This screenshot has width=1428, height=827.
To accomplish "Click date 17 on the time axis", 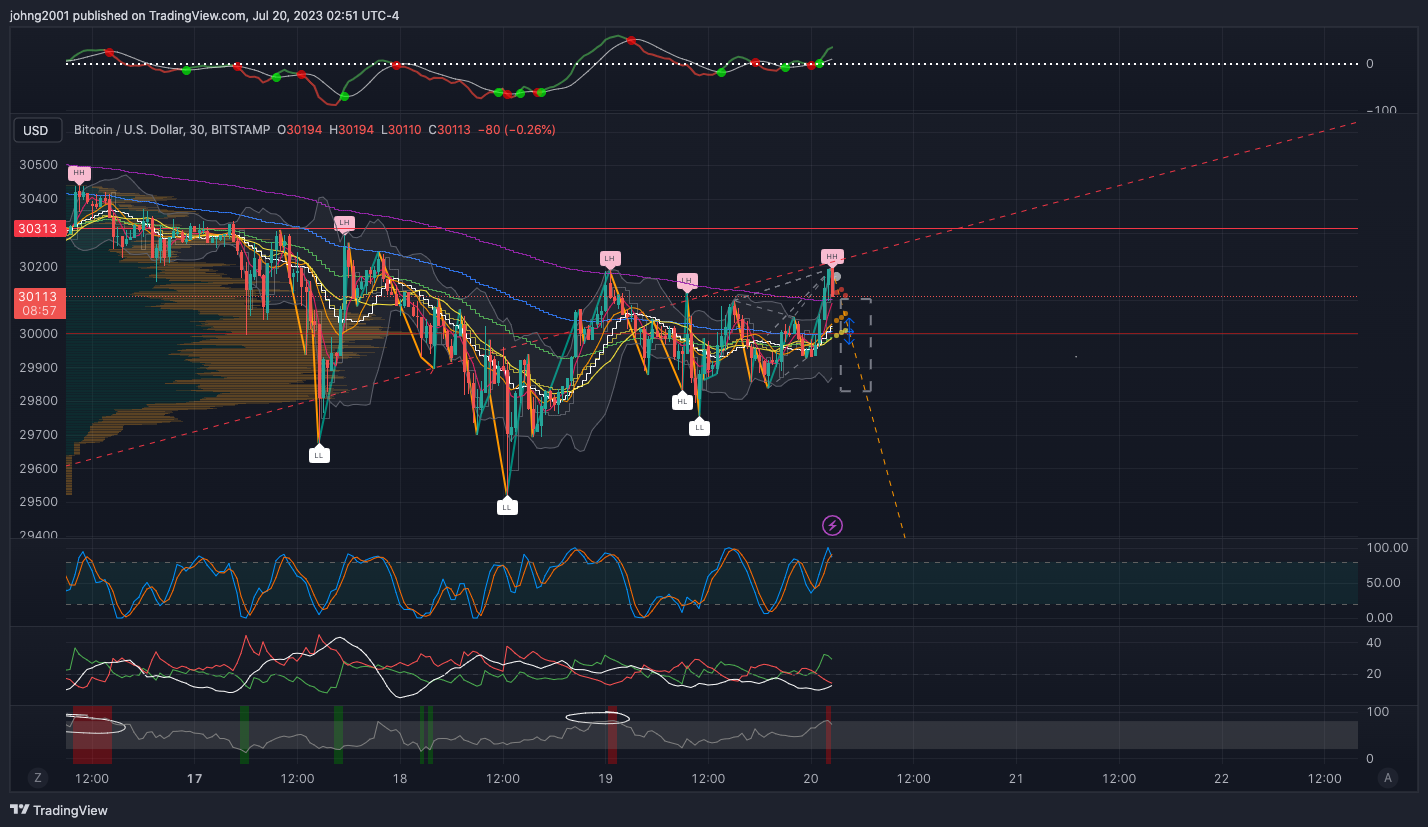I will click(195, 778).
